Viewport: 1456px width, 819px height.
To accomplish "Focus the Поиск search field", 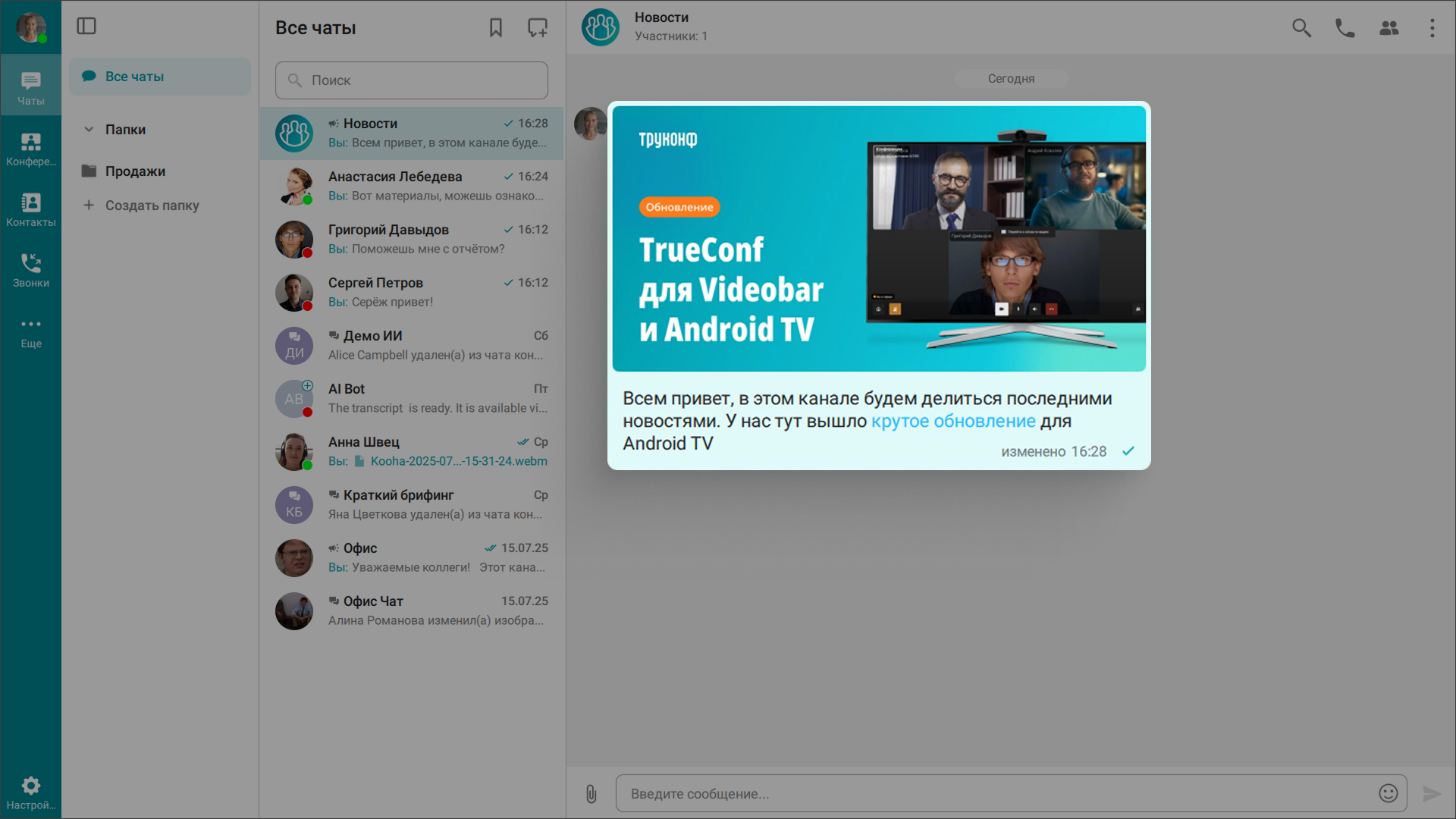I will click(x=412, y=80).
